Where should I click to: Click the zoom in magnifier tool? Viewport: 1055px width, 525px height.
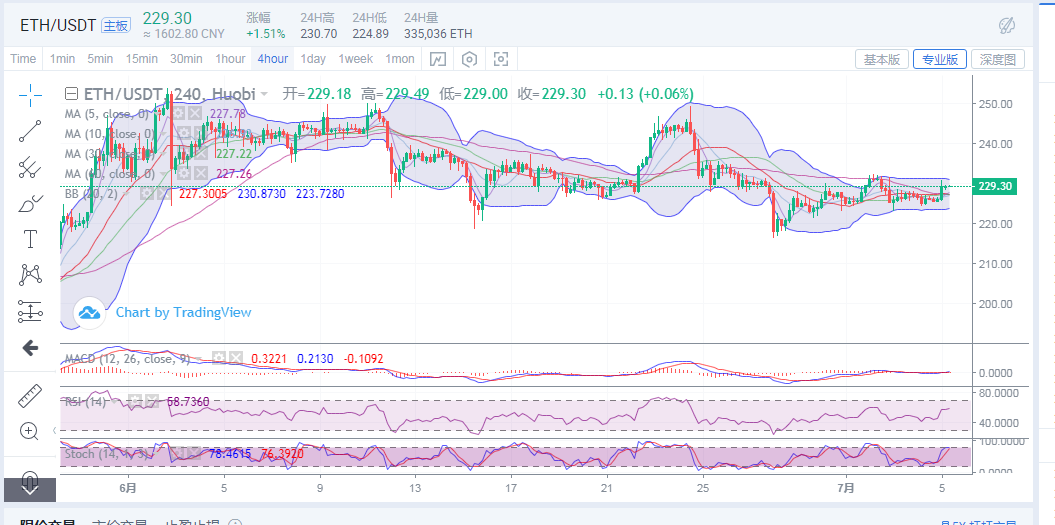pos(30,432)
